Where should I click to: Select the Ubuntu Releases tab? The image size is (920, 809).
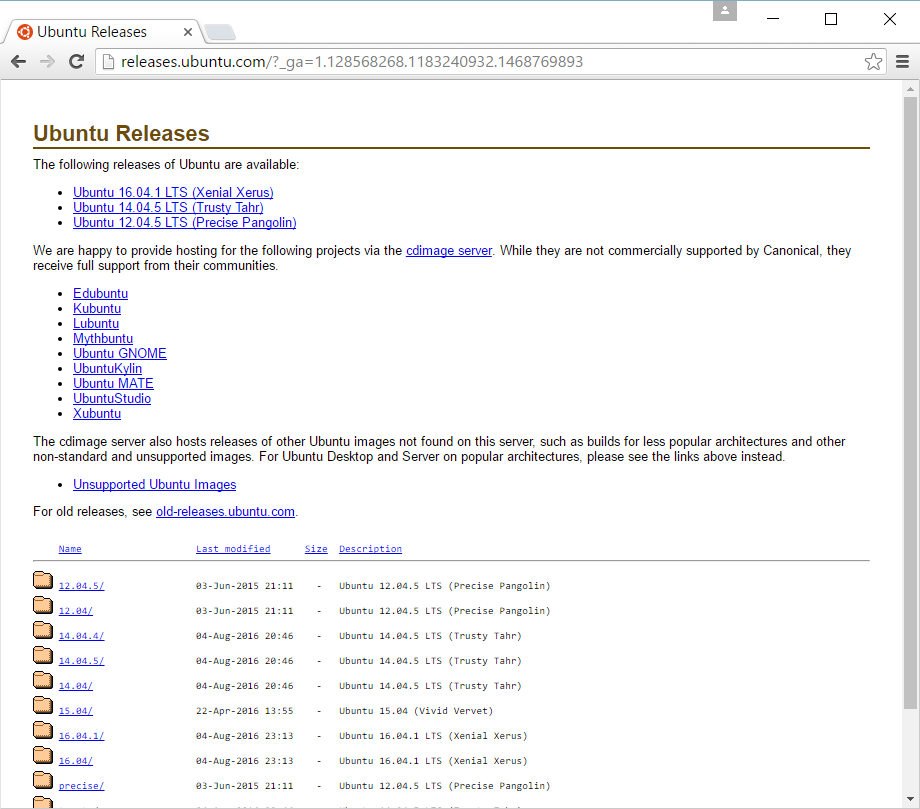point(103,32)
